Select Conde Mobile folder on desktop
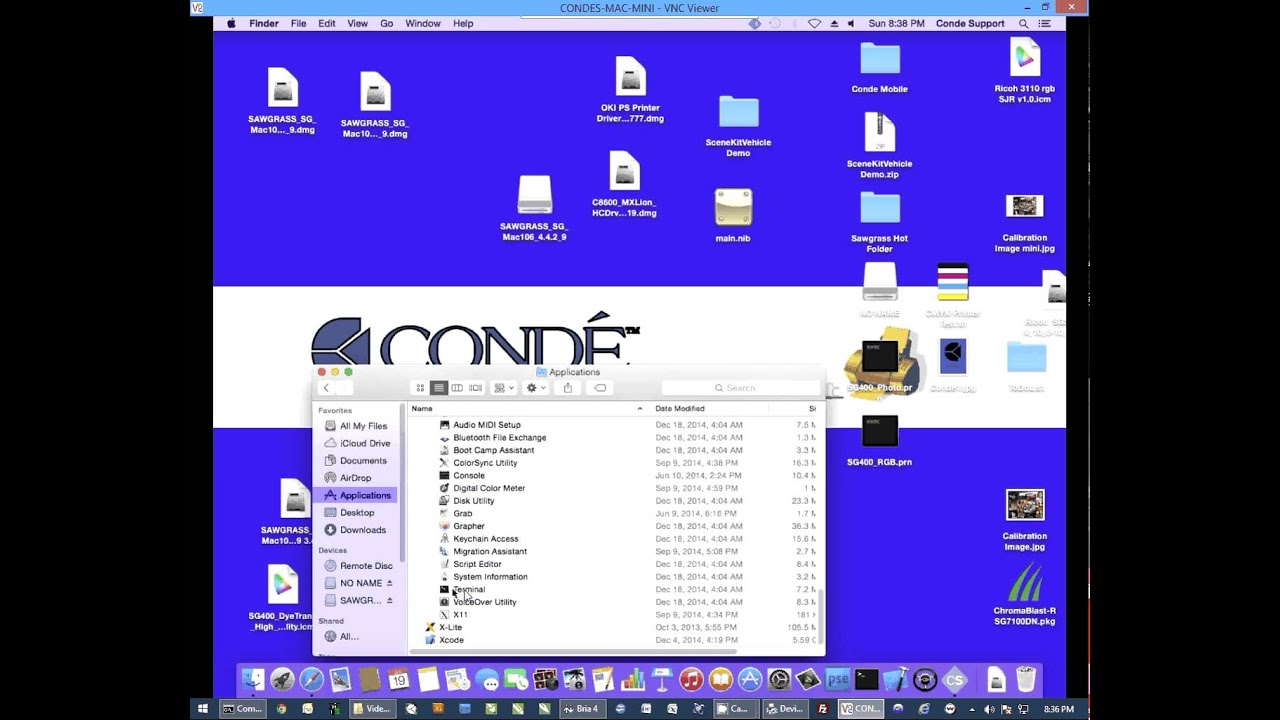The image size is (1280, 720). click(x=880, y=67)
